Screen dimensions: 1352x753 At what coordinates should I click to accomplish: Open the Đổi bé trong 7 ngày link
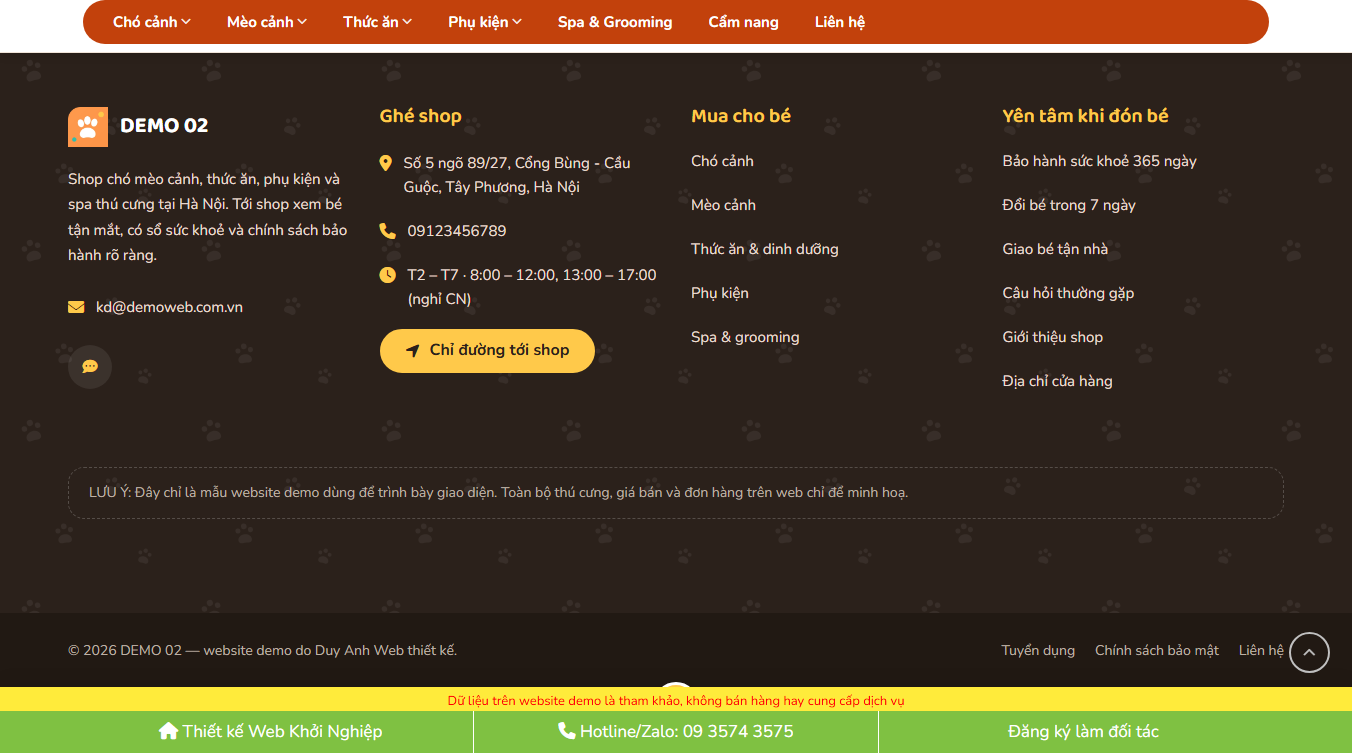click(1069, 205)
